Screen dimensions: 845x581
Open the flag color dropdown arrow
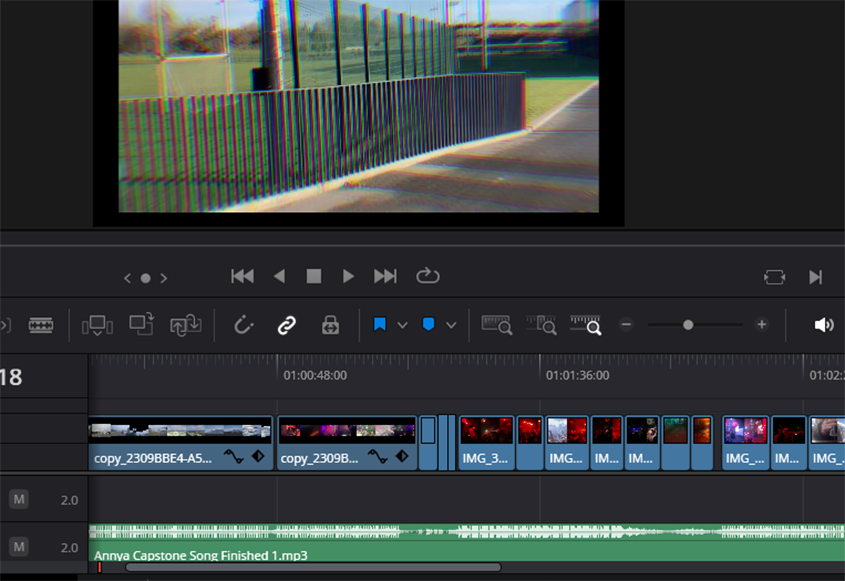point(402,325)
